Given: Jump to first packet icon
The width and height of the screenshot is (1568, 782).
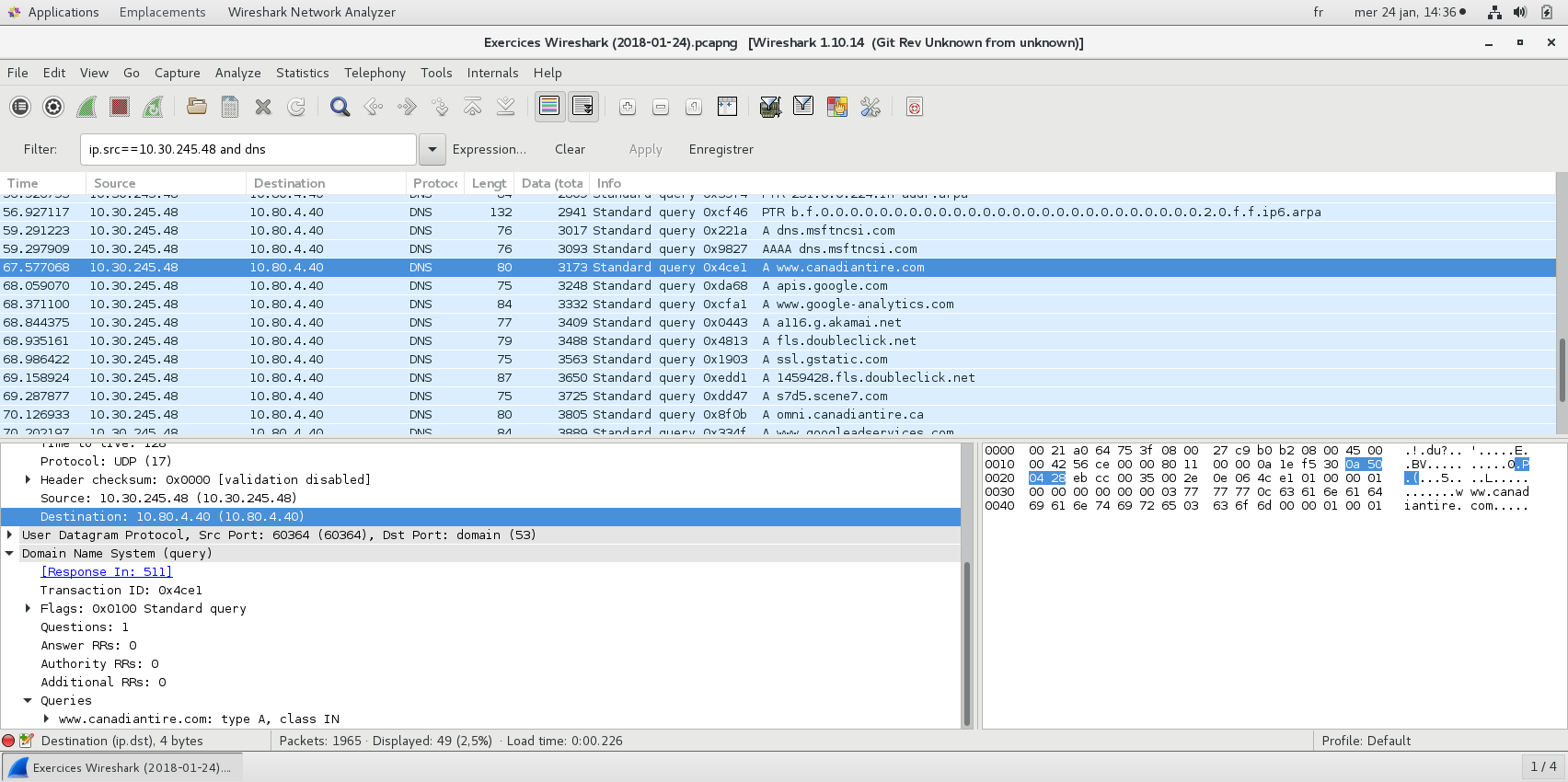Looking at the screenshot, I should click(x=473, y=107).
